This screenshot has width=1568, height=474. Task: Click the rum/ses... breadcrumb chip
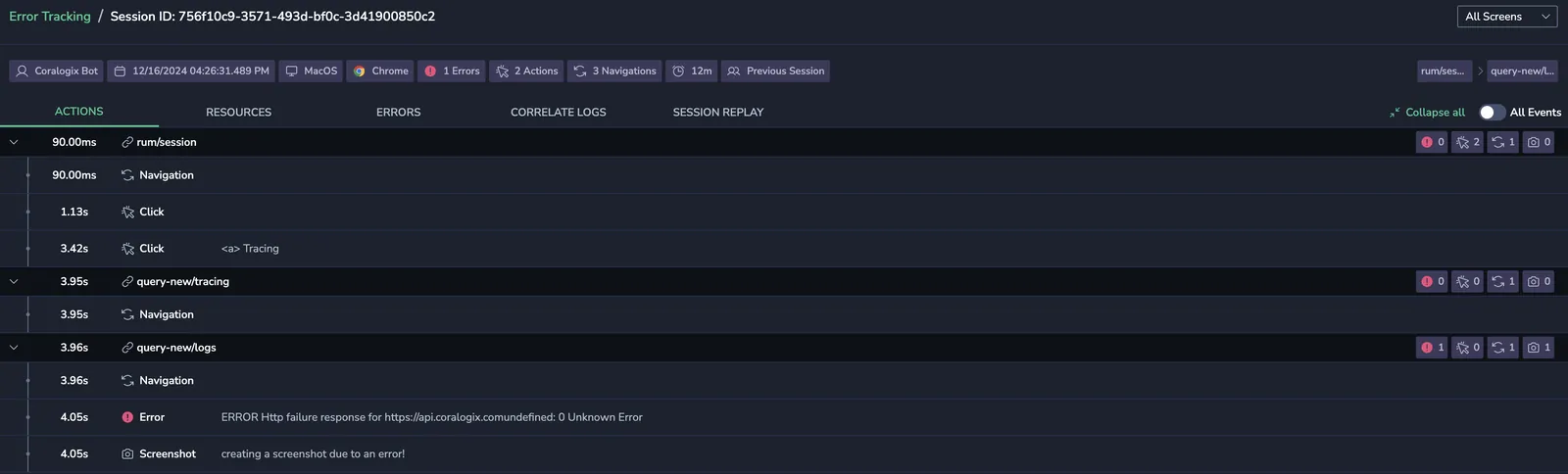1444,71
